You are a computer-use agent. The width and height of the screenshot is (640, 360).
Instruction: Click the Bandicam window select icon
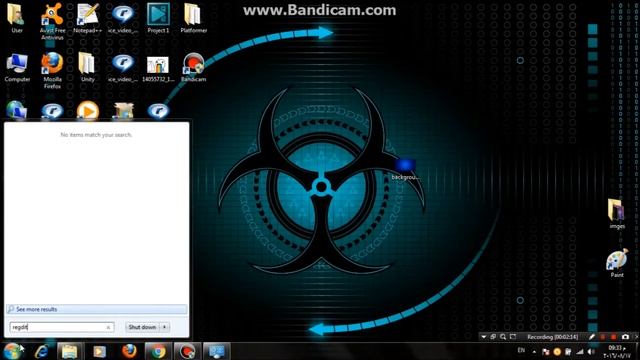click(493, 337)
